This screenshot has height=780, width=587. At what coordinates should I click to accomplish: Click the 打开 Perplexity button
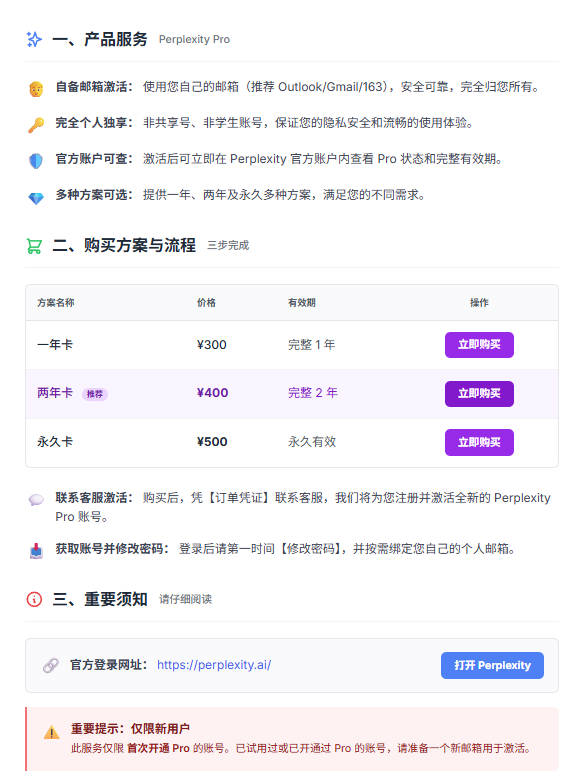pyautogui.click(x=492, y=665)
